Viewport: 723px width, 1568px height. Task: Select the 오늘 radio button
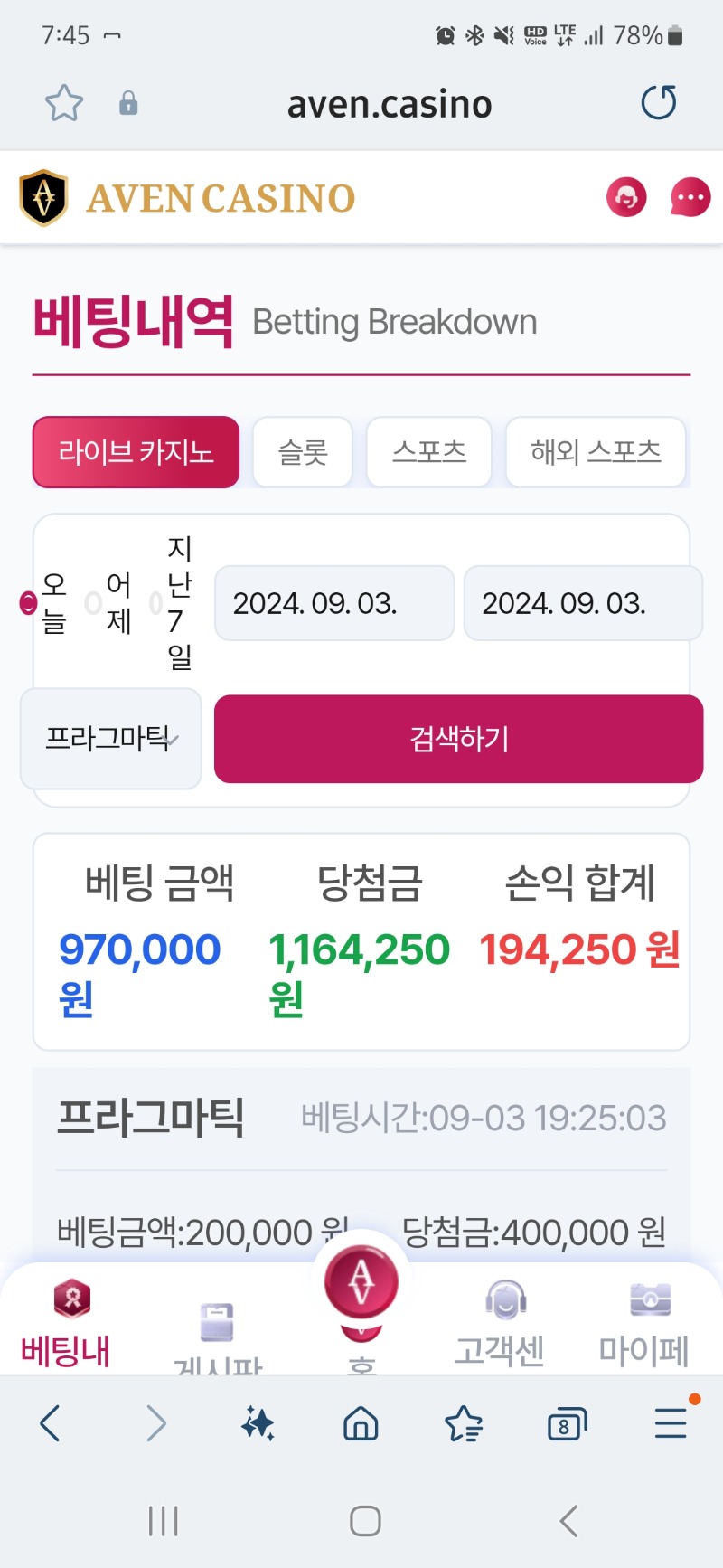pos(28,602)
